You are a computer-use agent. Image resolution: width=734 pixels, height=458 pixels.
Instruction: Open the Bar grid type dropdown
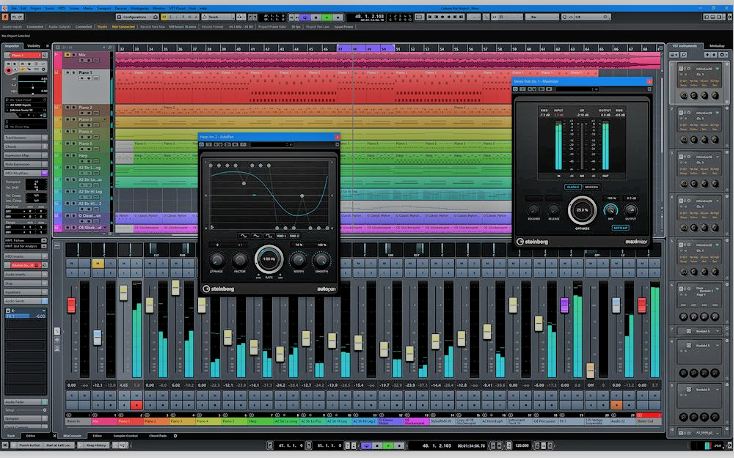point(542,17)
